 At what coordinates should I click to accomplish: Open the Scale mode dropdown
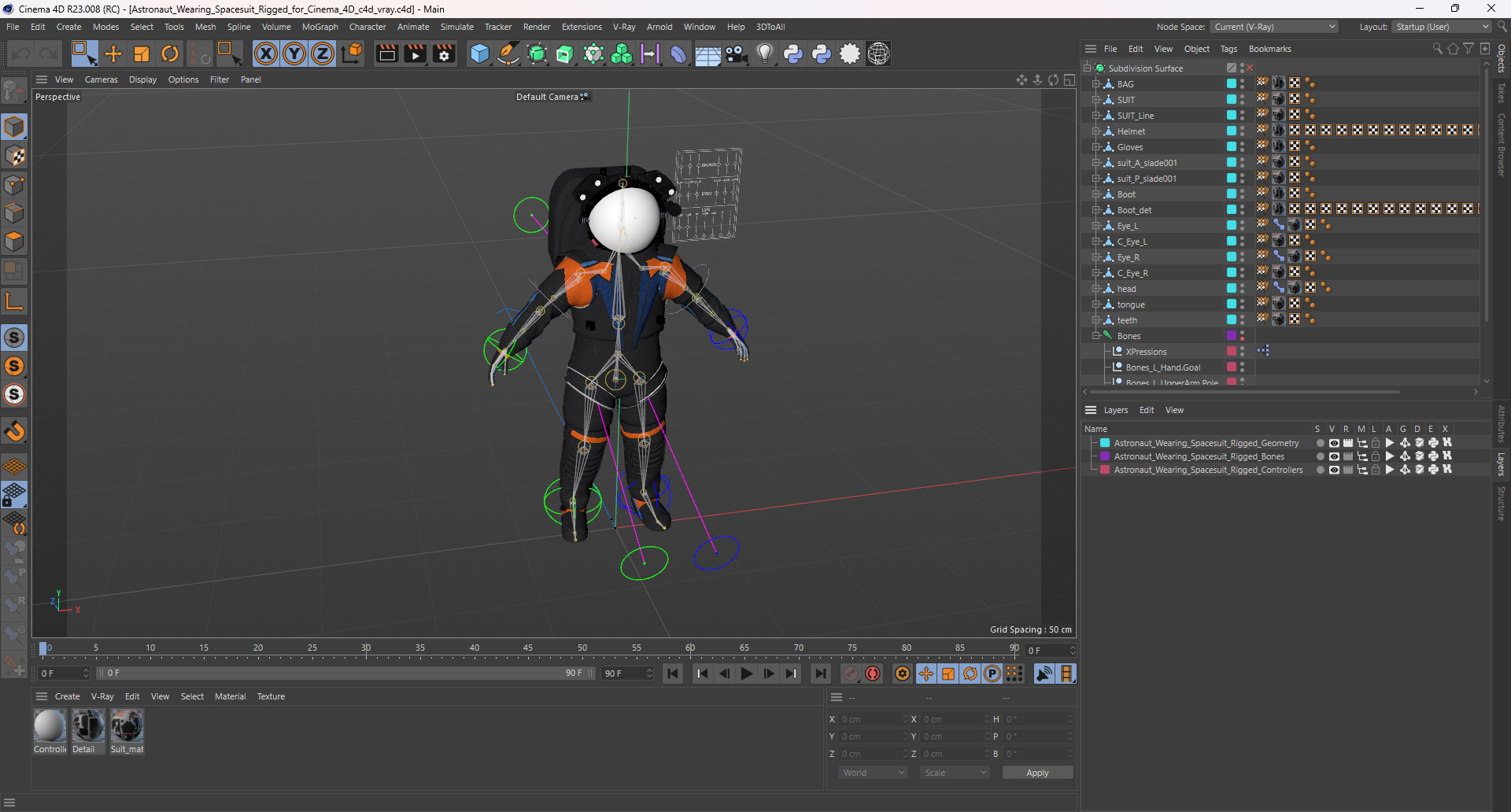click(x=955, y=773)
